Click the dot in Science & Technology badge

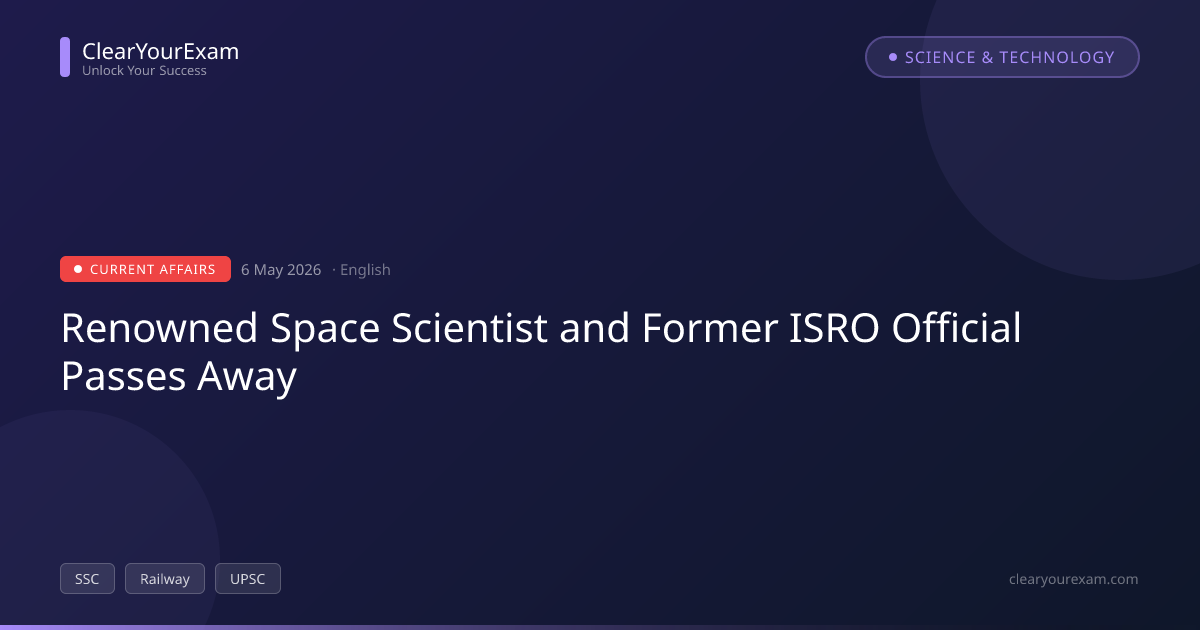point(893,57)
